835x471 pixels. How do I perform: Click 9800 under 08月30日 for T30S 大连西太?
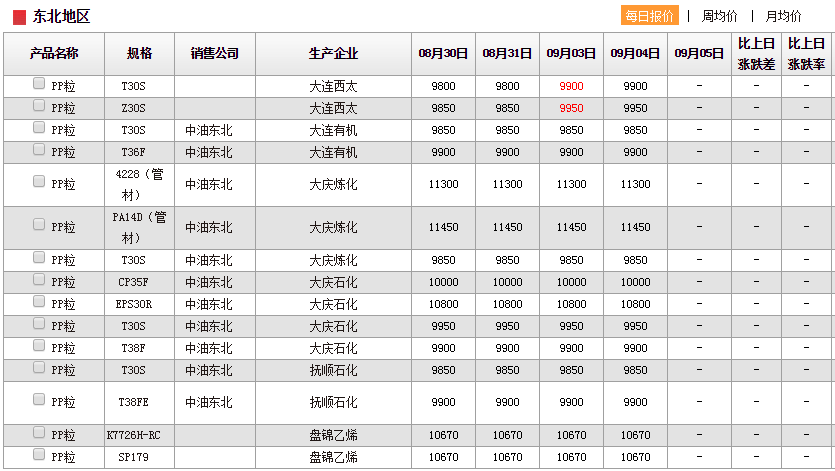tap(444, 86)
